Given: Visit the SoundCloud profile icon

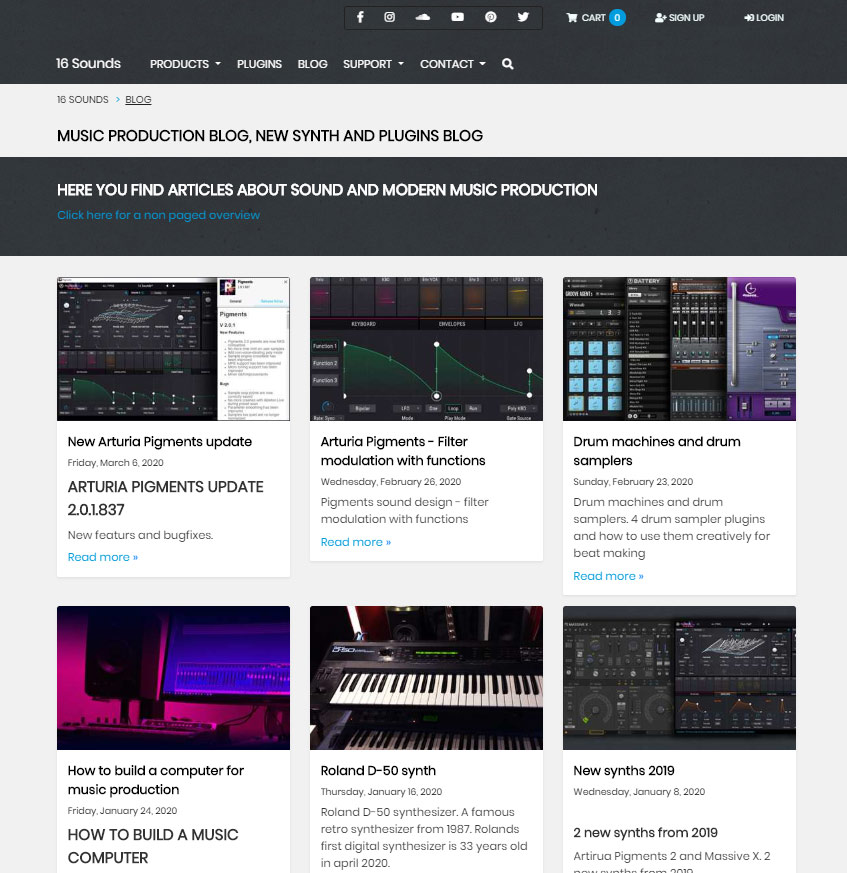Looking at the screenshot, I should (422, 18).
